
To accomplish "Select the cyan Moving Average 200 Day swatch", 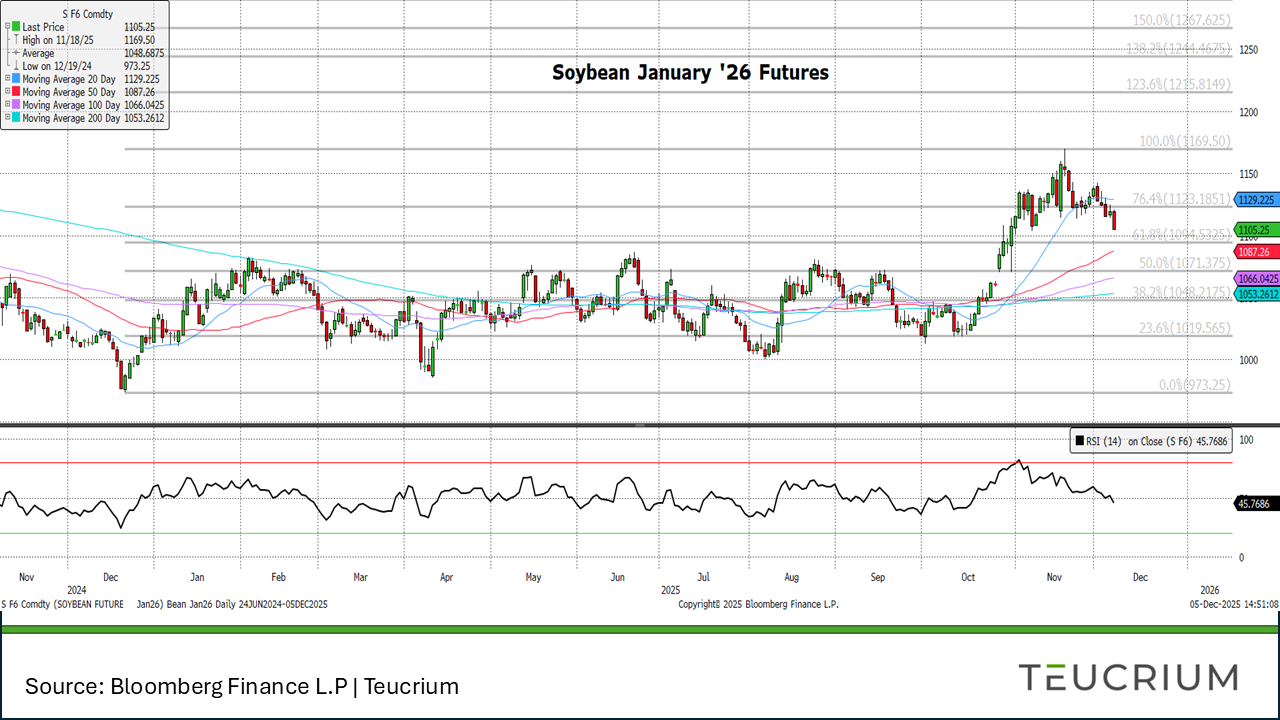I will tap(16, 117).
